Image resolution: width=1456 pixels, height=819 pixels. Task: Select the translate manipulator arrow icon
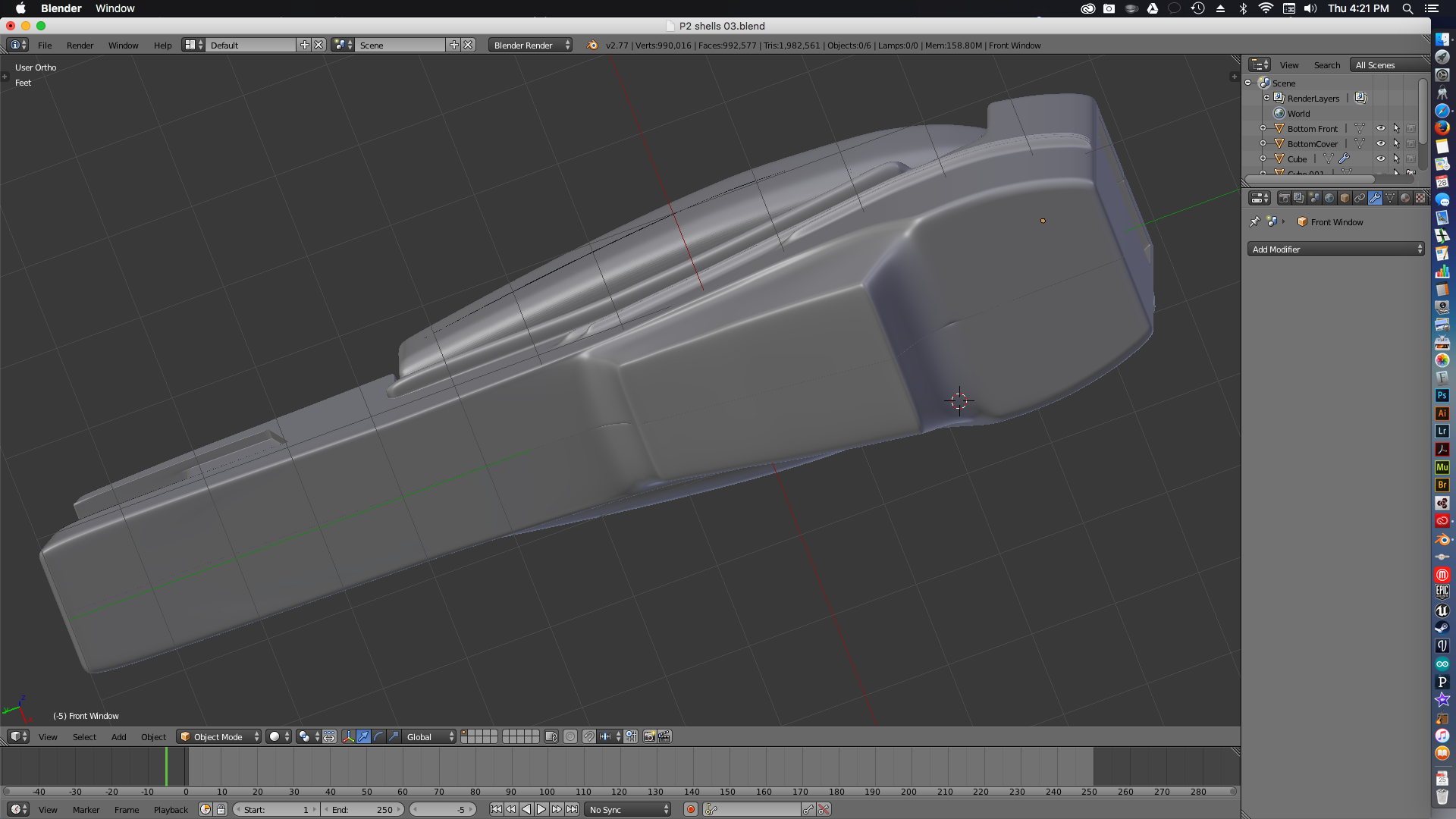tap(364, 736)
